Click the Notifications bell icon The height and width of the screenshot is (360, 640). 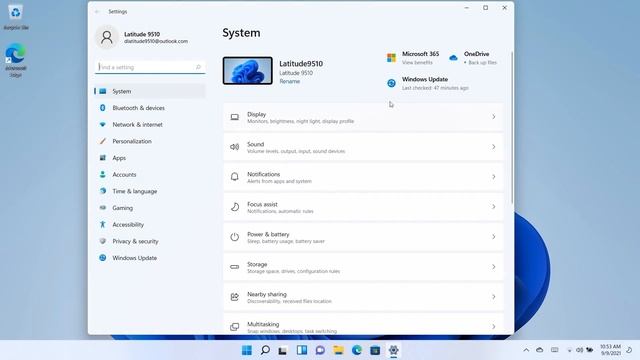235,177
